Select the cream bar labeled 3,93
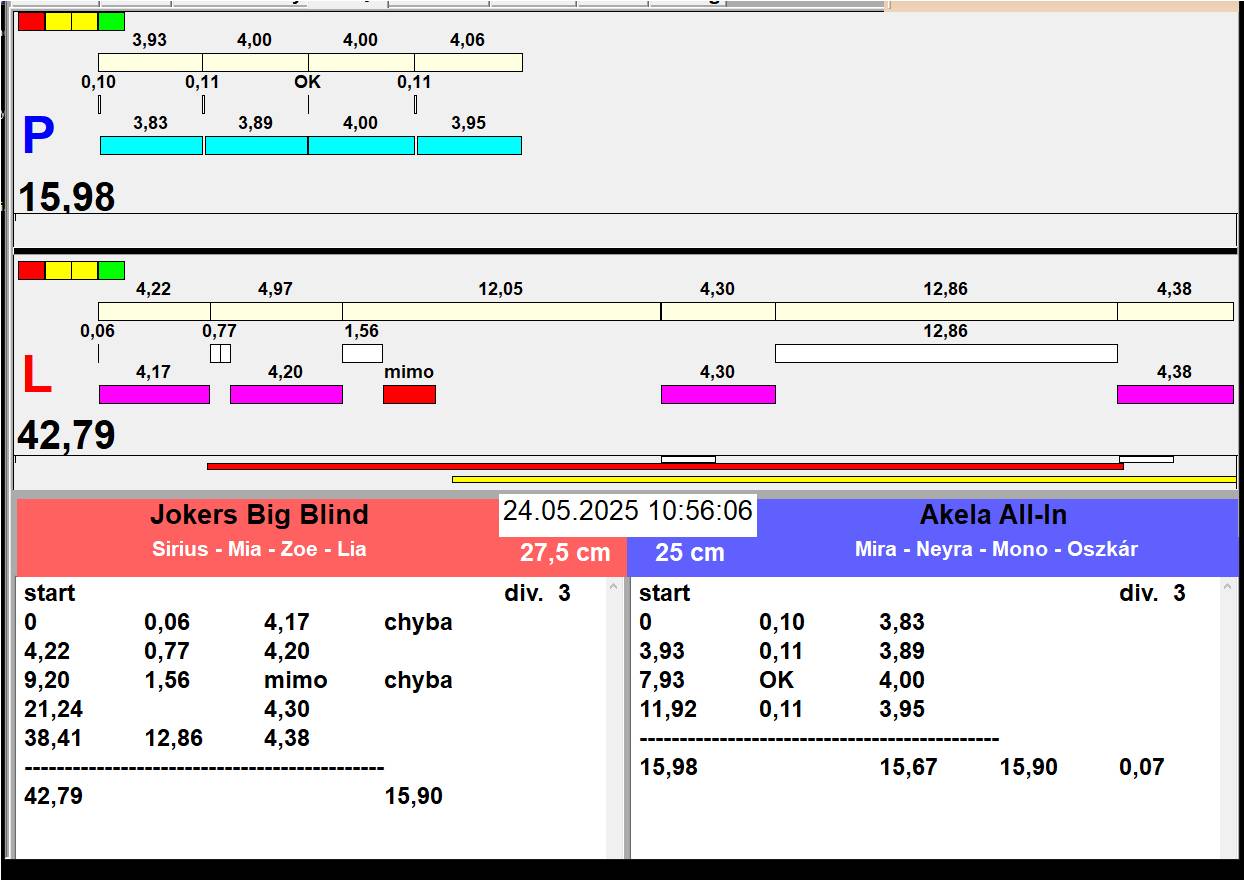This screenshot has height=880, width=1244. tap(150, 62)
